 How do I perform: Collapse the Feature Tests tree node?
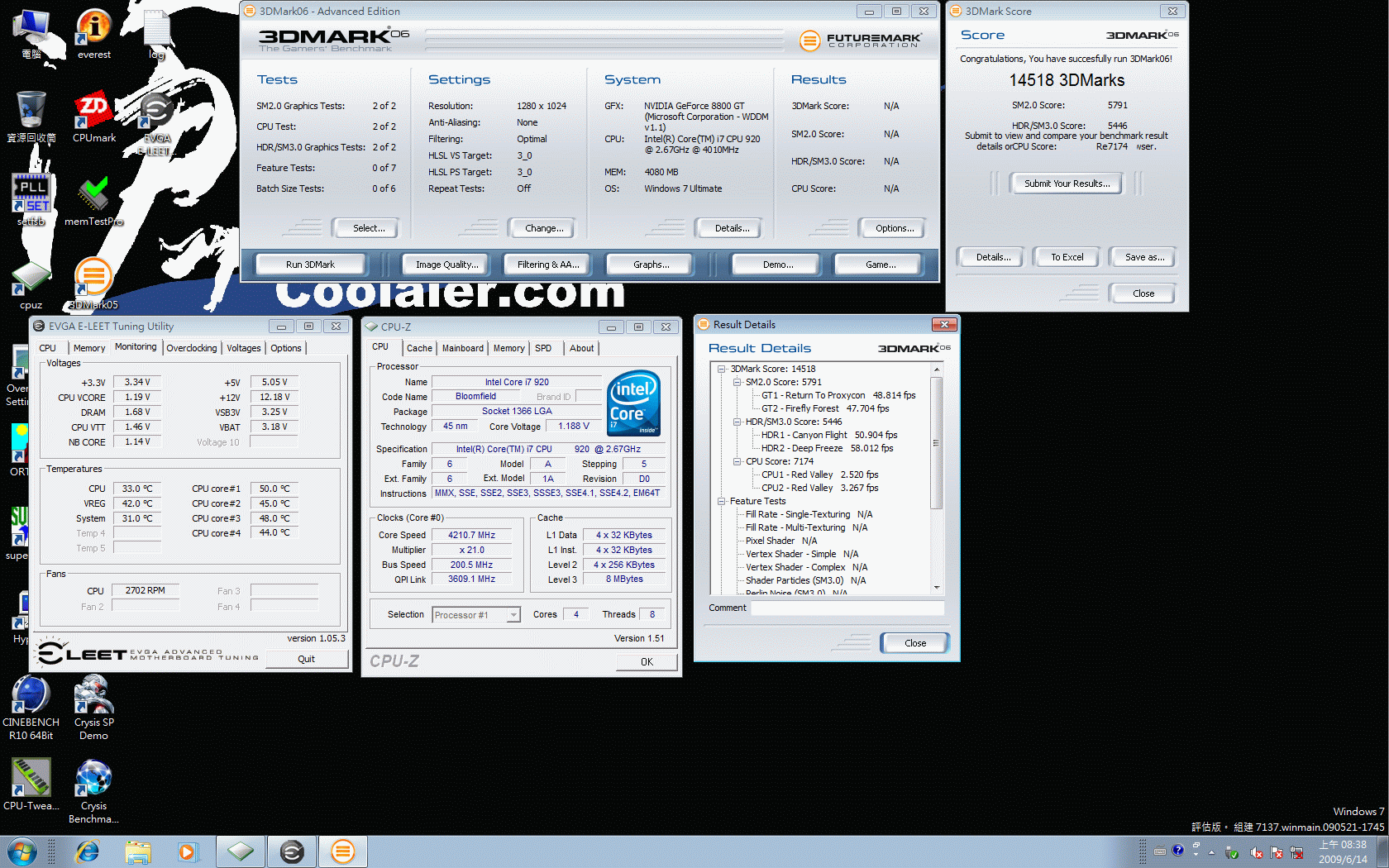(x=721, y=501)
